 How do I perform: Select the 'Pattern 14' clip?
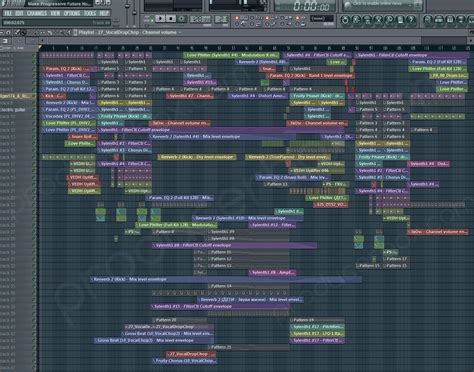tap(248, 286)
